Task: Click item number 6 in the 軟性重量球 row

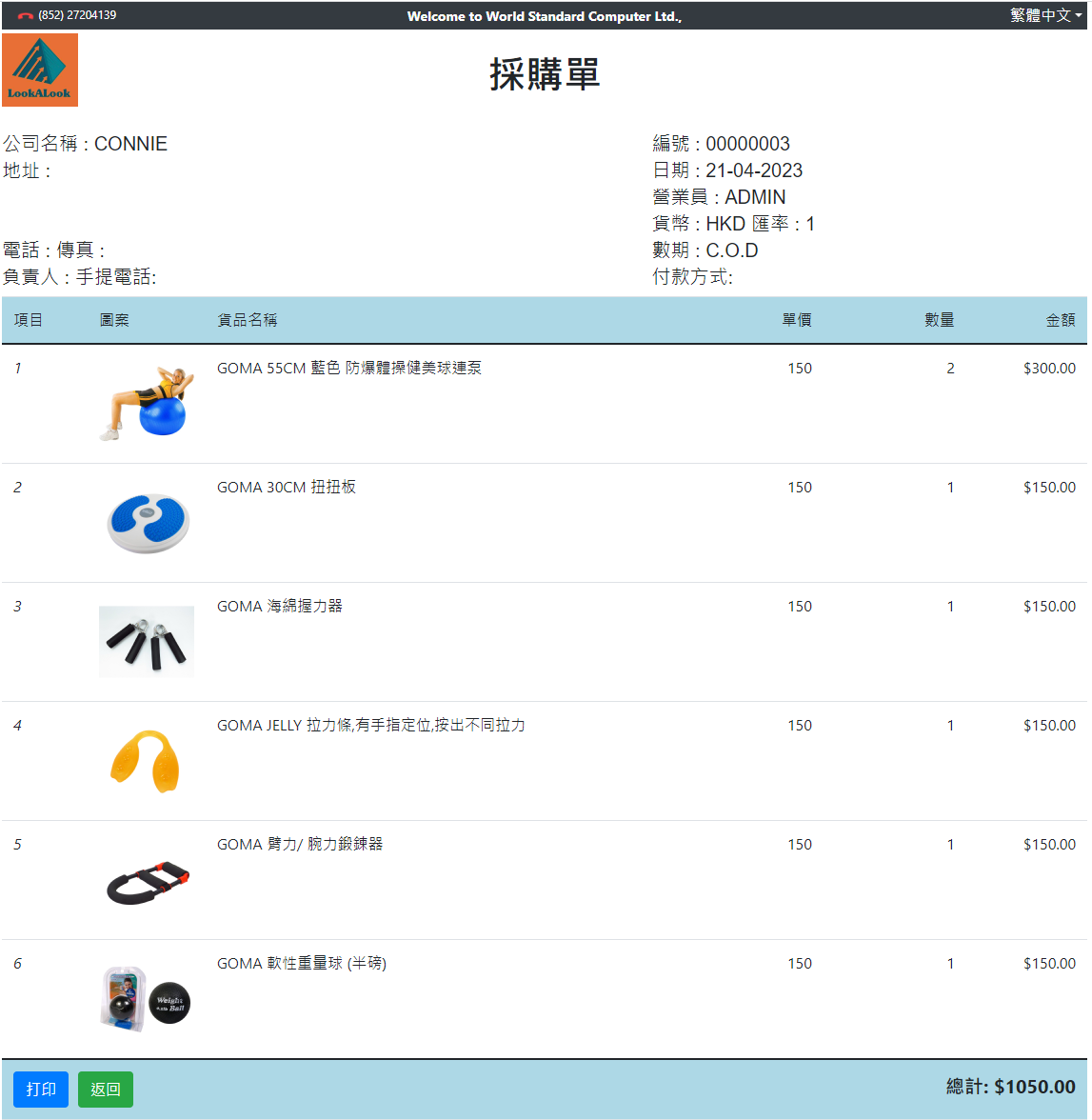Action: point(18,964)
